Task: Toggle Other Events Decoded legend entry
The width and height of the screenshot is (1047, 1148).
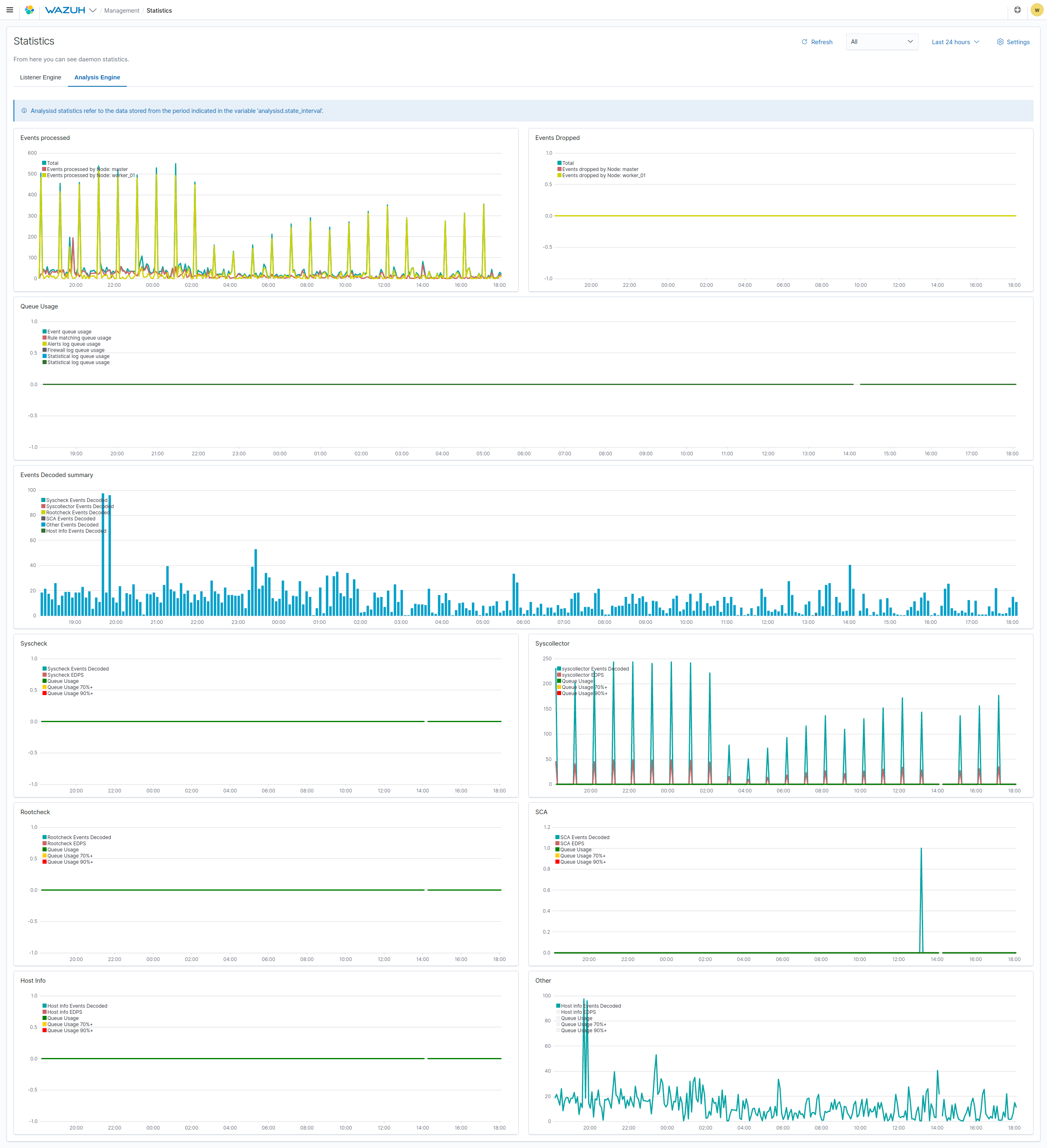Action: 70,525
